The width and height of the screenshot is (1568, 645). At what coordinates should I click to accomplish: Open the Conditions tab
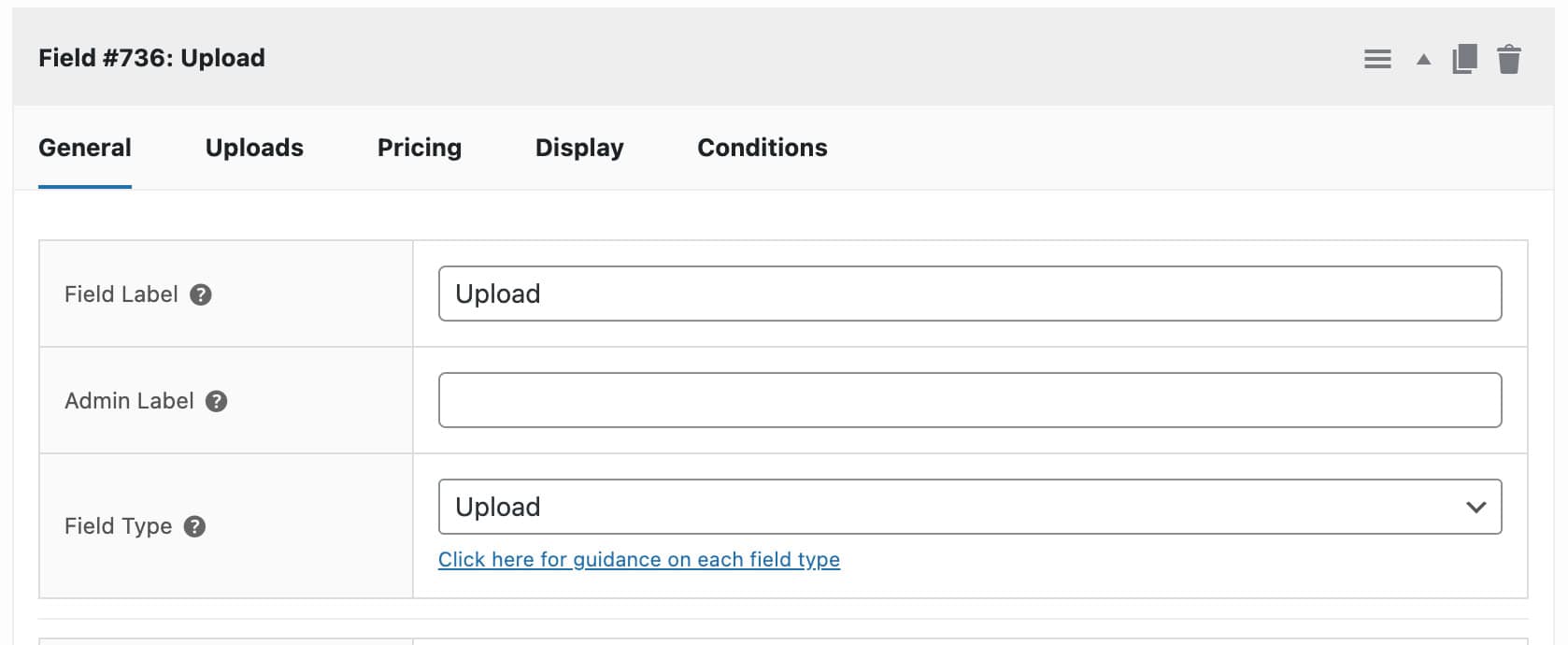pyautogui.click(x=761, y=148)
